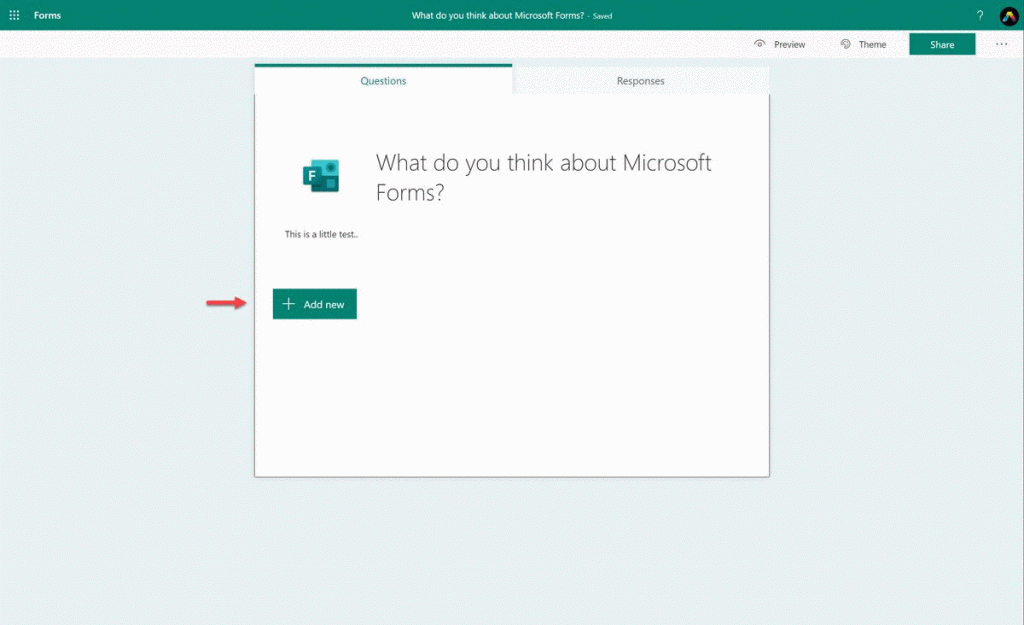Select the form title heading text
Screen dimensions: 1024x625
click(x=543, y=177)
